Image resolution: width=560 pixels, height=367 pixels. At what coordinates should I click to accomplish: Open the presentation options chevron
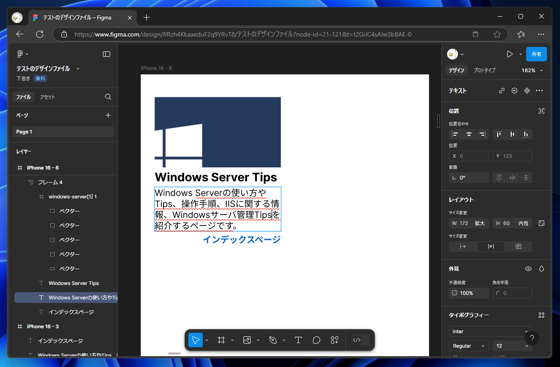520,54
